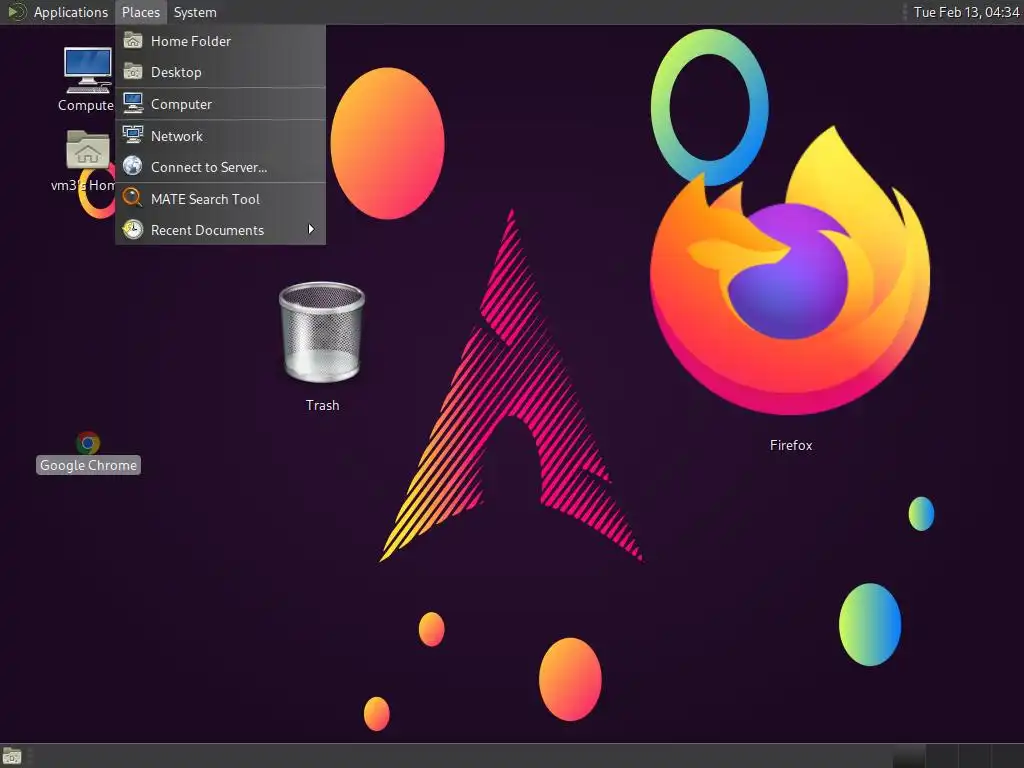
Task: Click the workspace switcher in bottom panel
Action: [x=957, y=756]
